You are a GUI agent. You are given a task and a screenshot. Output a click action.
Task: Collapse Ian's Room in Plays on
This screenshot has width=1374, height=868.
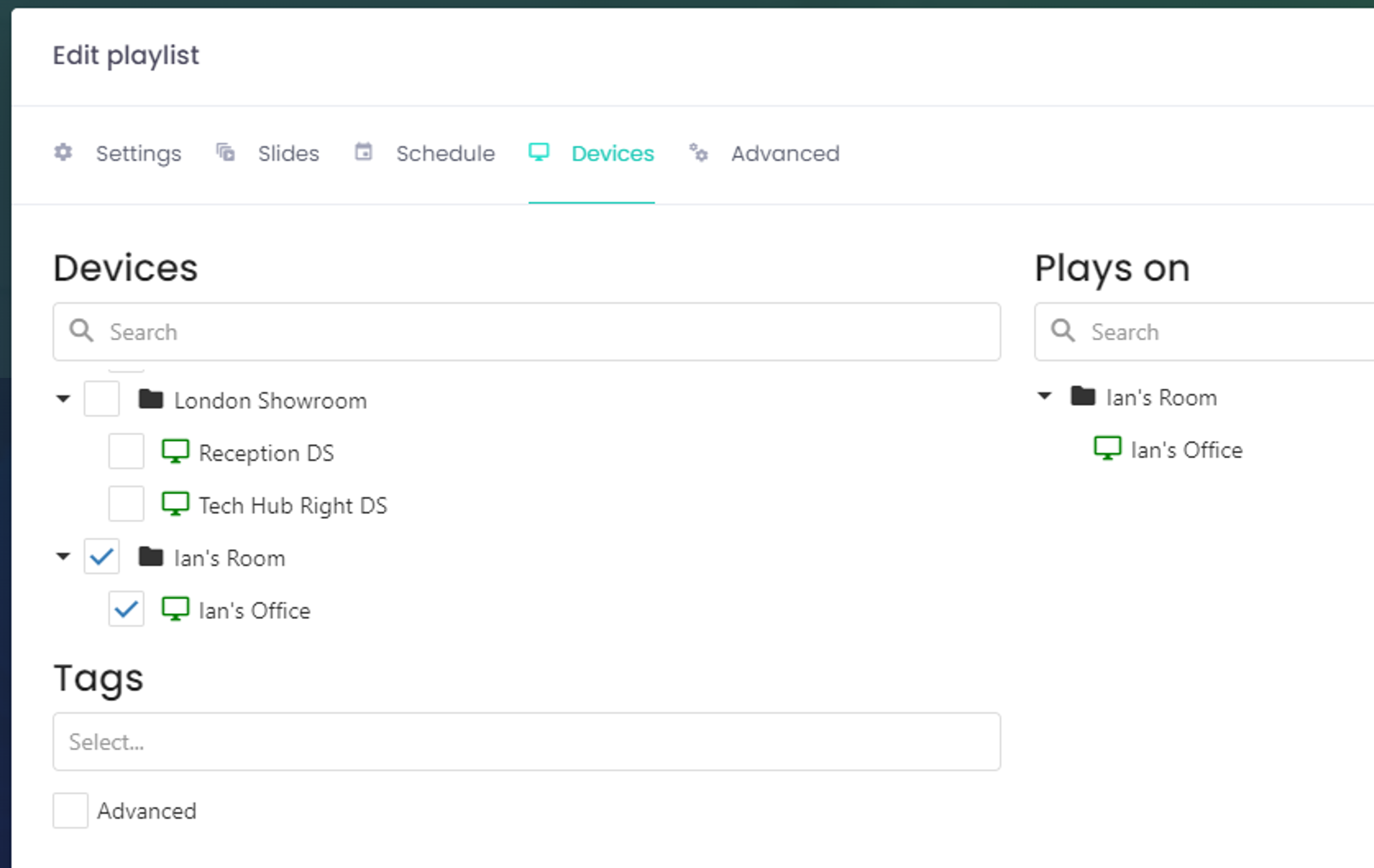pyautogui.click(x=1044, y=396)
